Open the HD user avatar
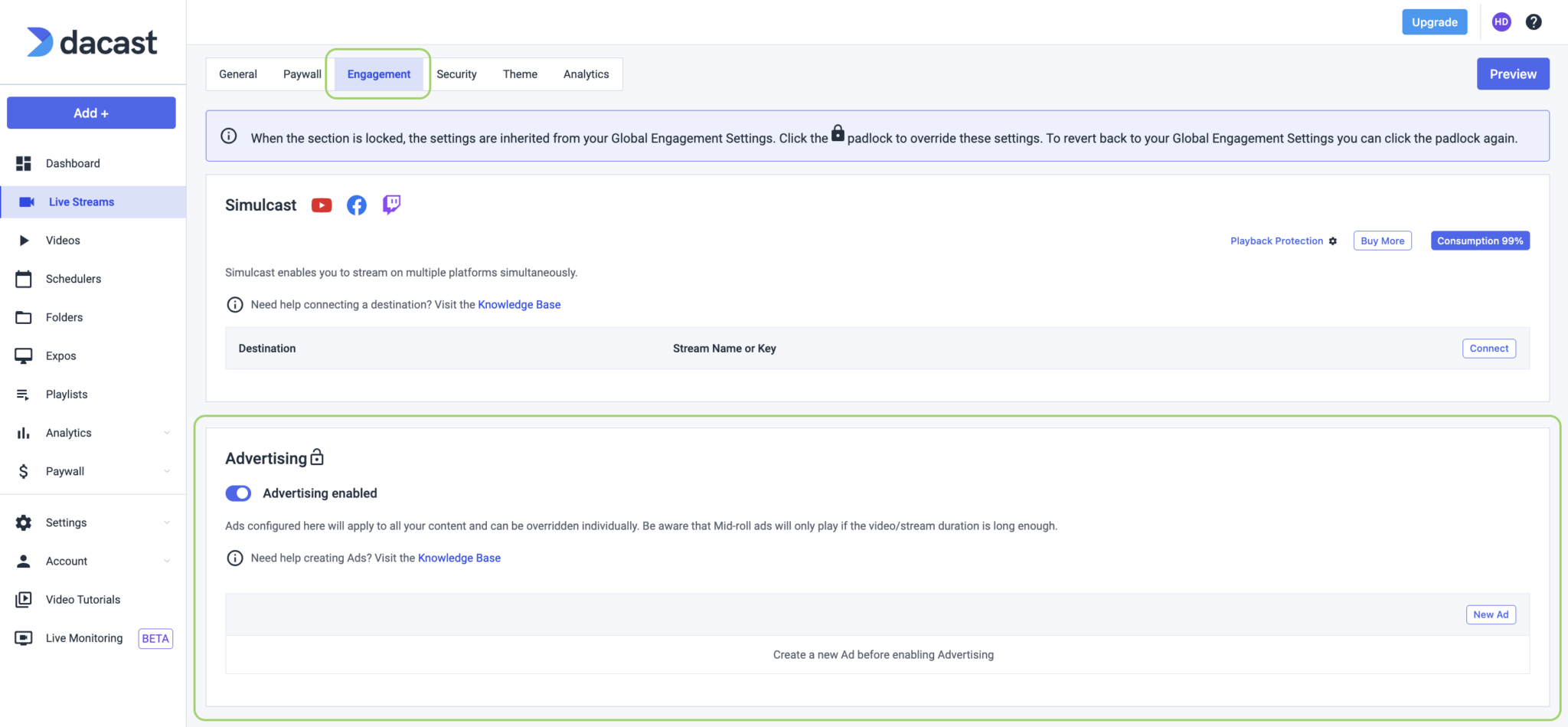Image resolution: width=1568 pixels, height=727 pixels. 1501,22
